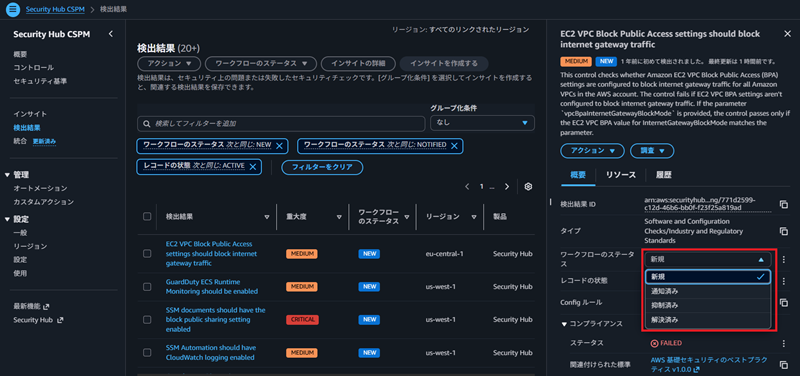Sort by 重大度 column arrow
The height and width of the screenshot is (376, 800).
[339, 217]
